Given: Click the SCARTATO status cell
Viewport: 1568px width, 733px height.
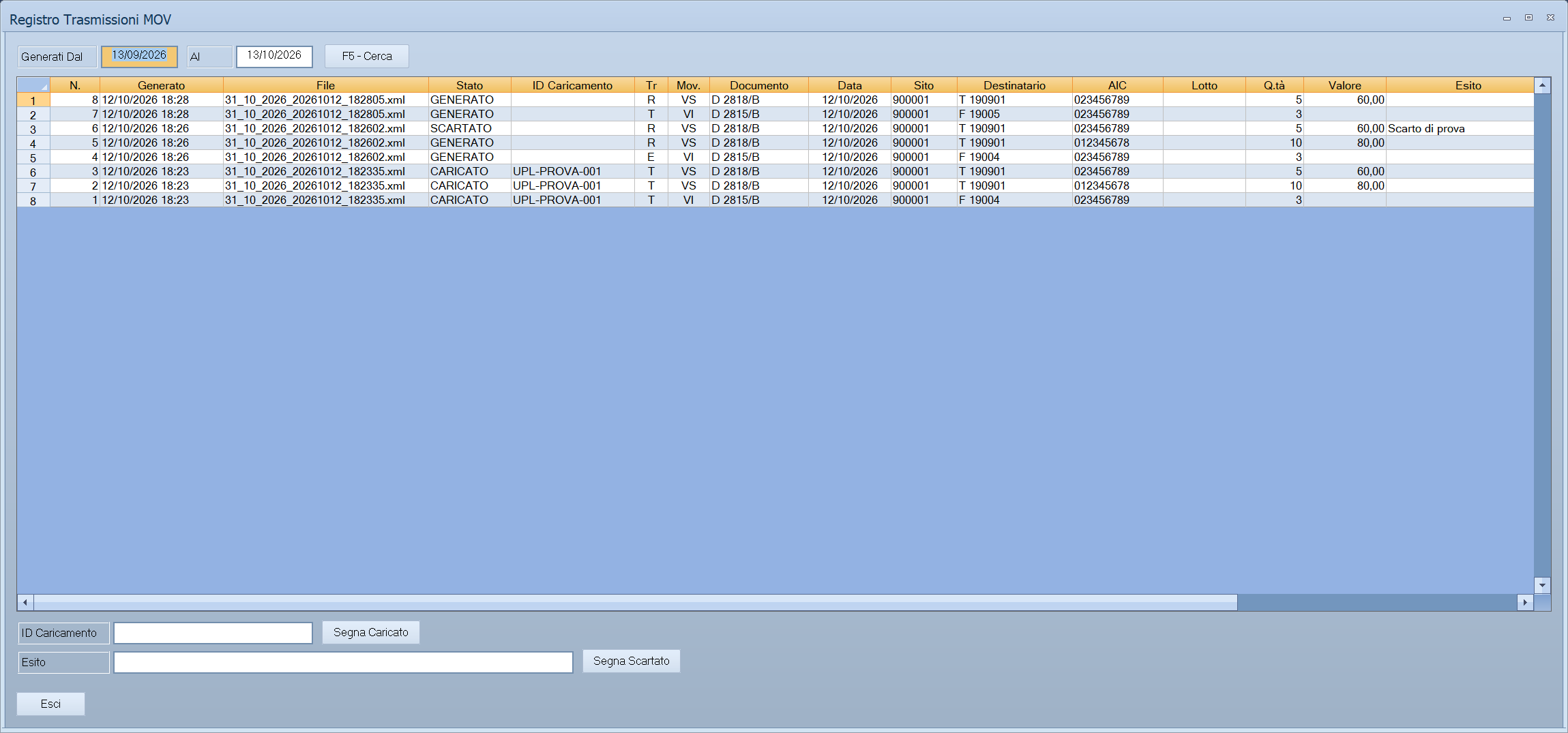Looking at the screenshot, I should point(470,128).
